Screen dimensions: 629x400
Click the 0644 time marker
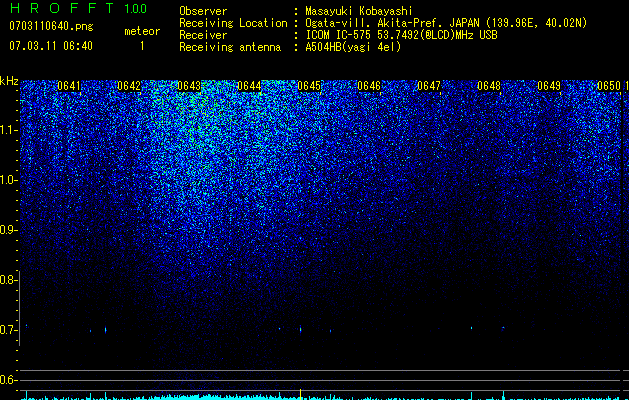coord(249,86)
